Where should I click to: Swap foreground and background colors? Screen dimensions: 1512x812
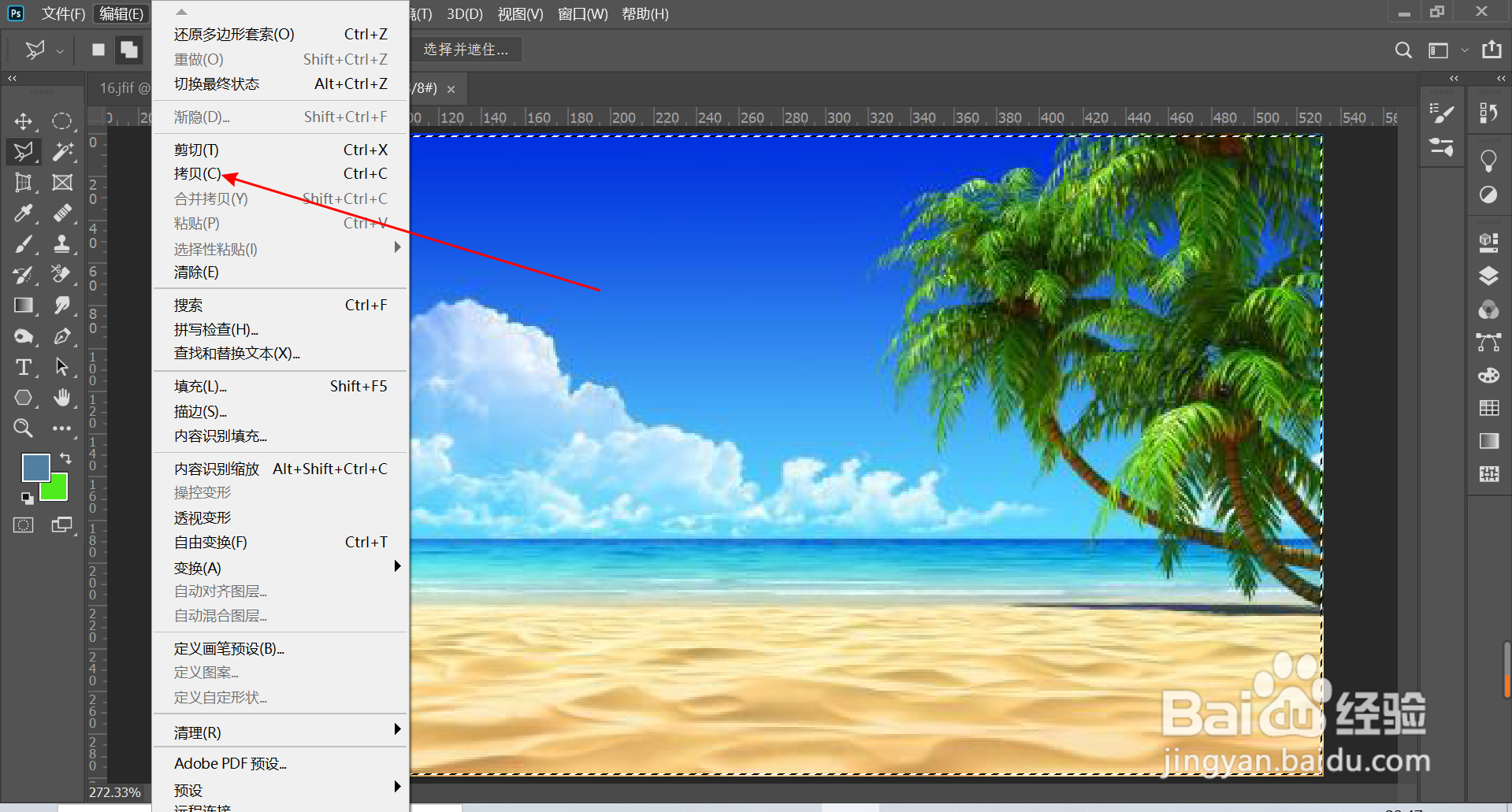[66, 458]
